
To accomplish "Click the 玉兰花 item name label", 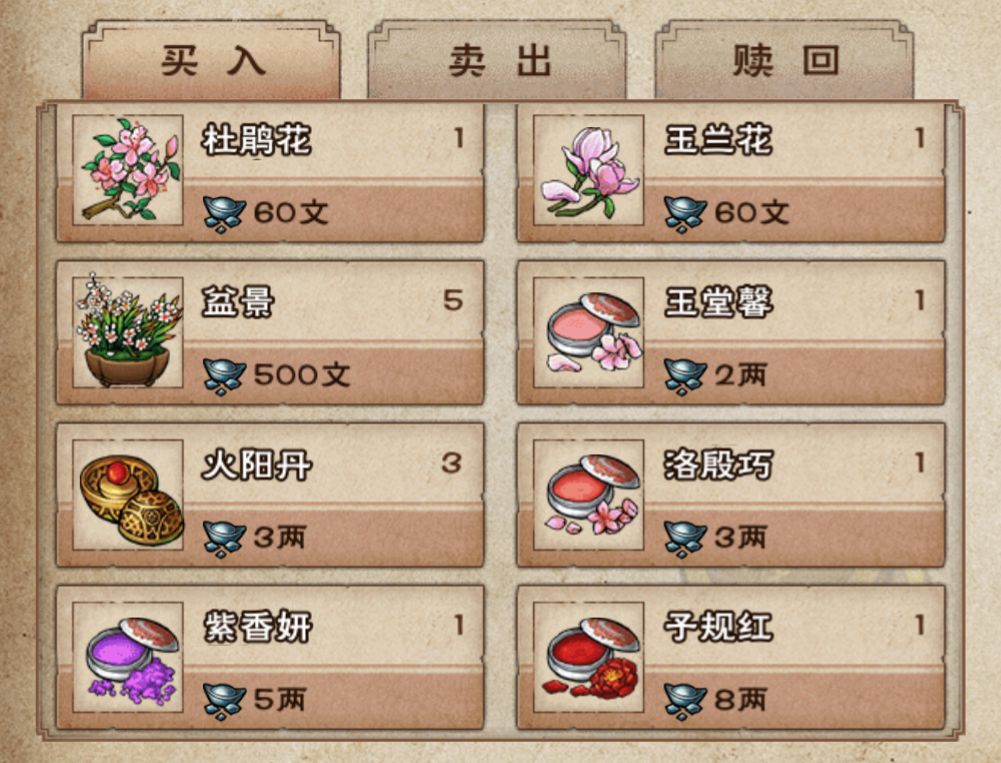I will coord(718,140).
